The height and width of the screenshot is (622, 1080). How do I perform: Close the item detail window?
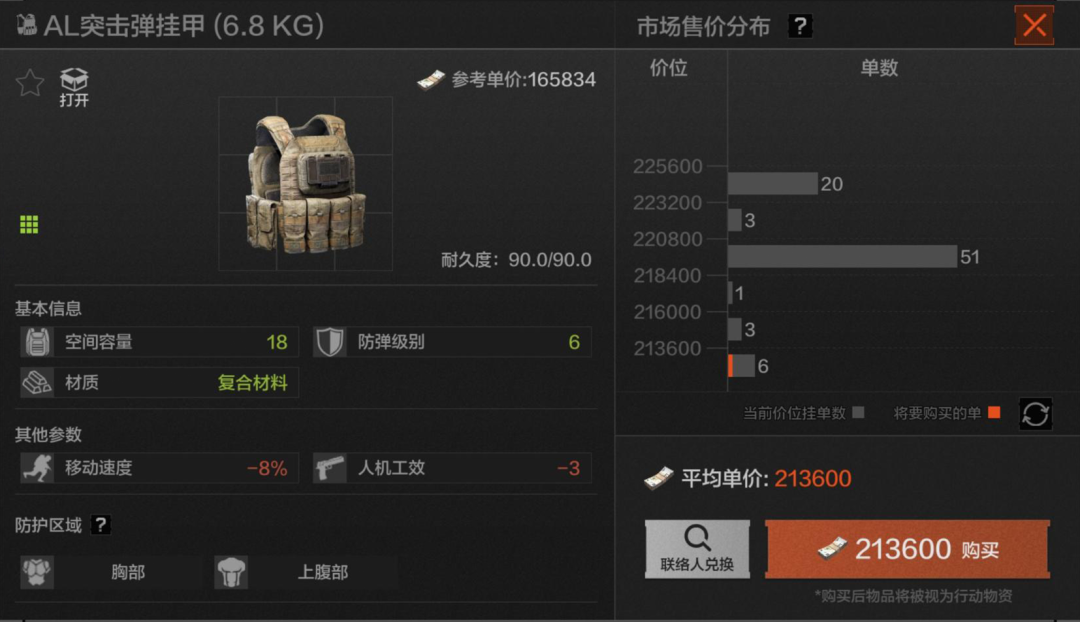click(1034, 25)
